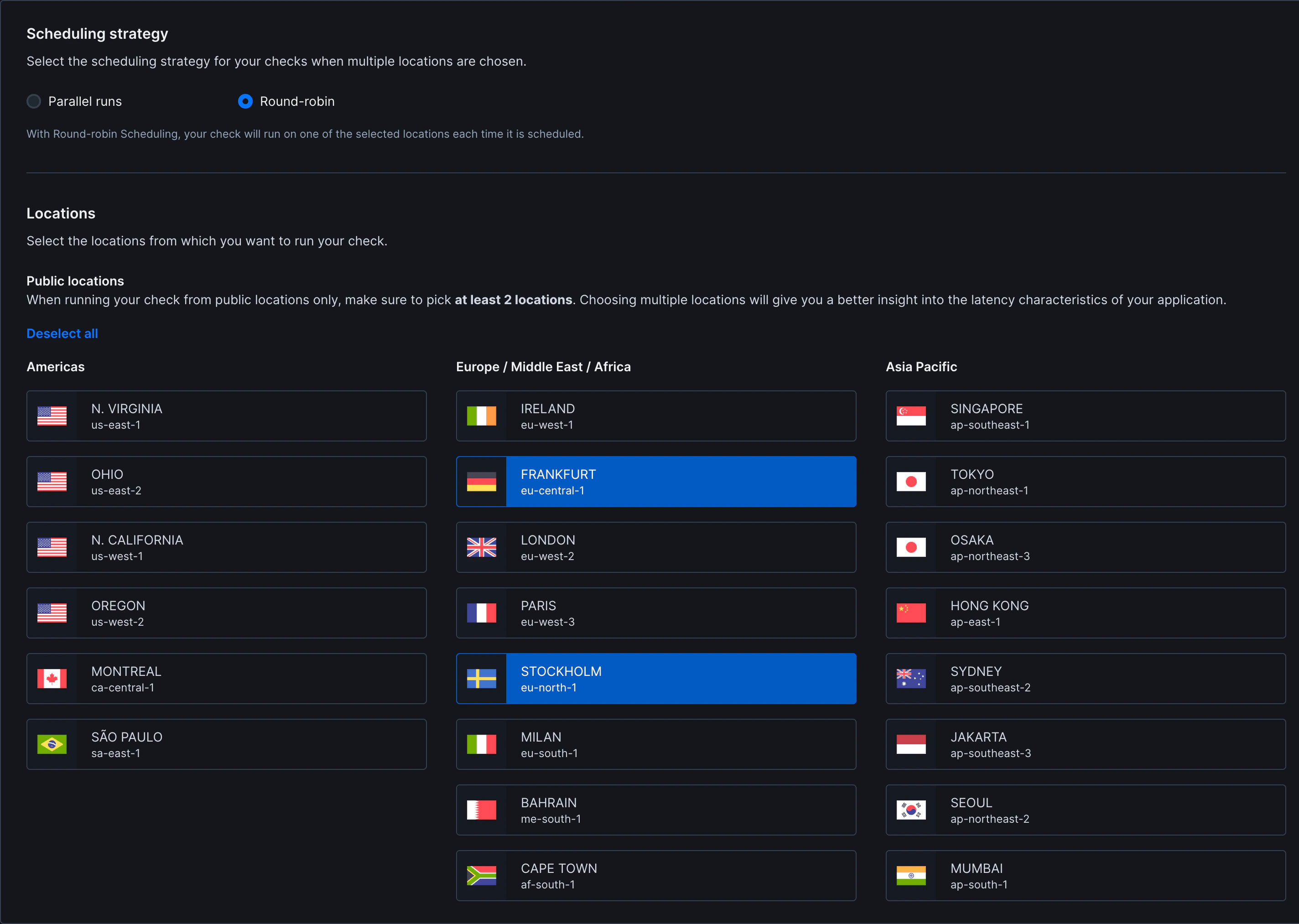Image resolution: width=1299 pixels, height=924 pixels.
Task: Click the Japan flag icon on Tokyo tile
Action: click(911, 481)
